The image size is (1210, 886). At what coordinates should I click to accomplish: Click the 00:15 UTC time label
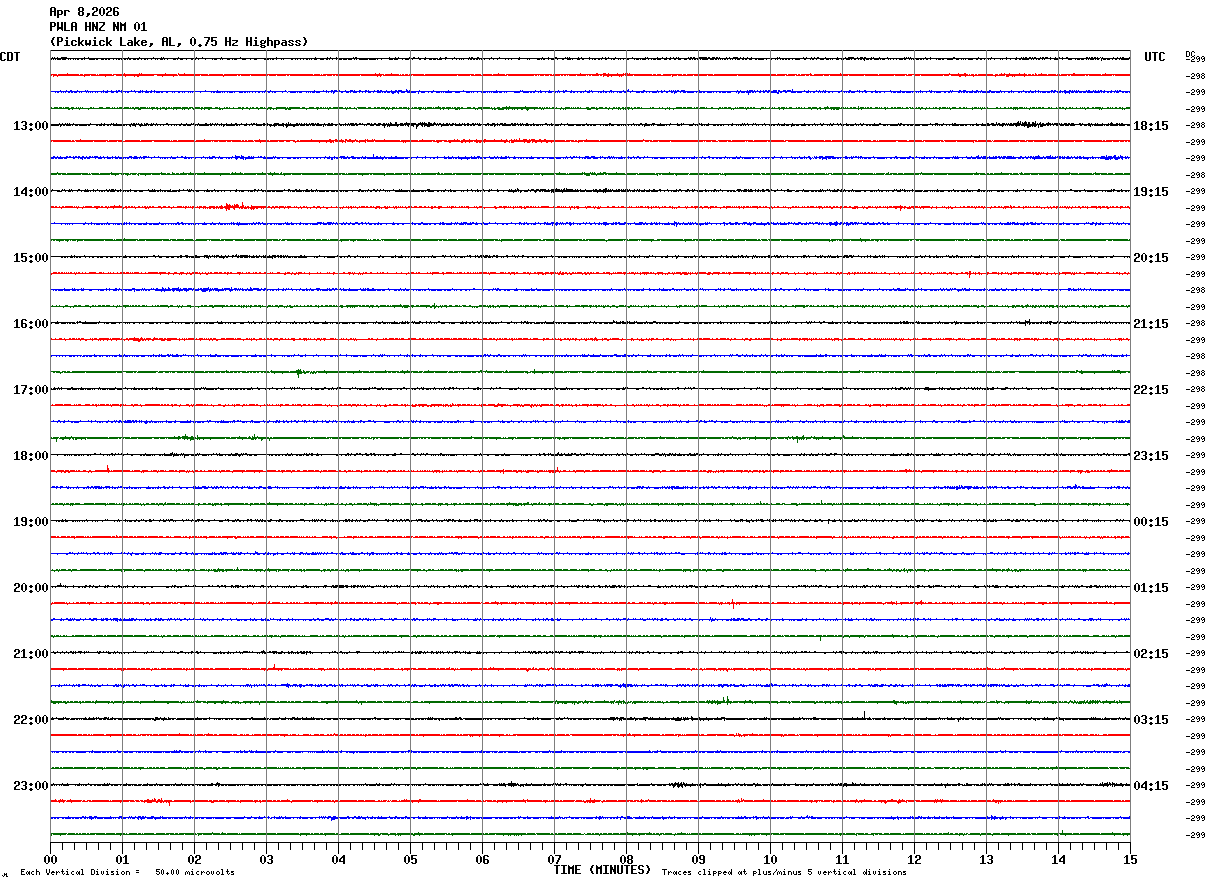[x=1150, y=522]
